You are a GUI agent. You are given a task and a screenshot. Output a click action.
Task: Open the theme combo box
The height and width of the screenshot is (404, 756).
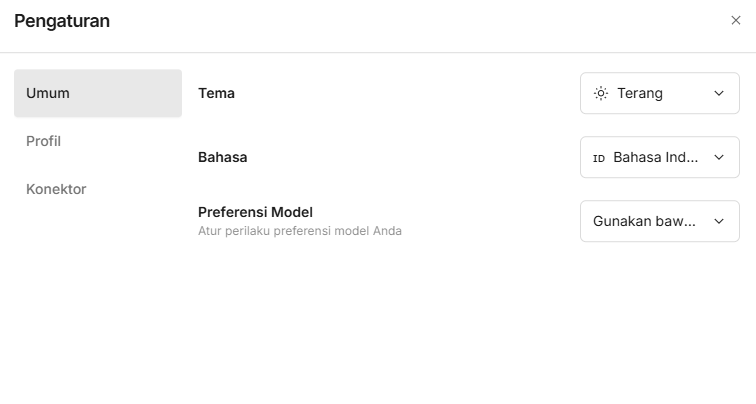pos(659,93)
